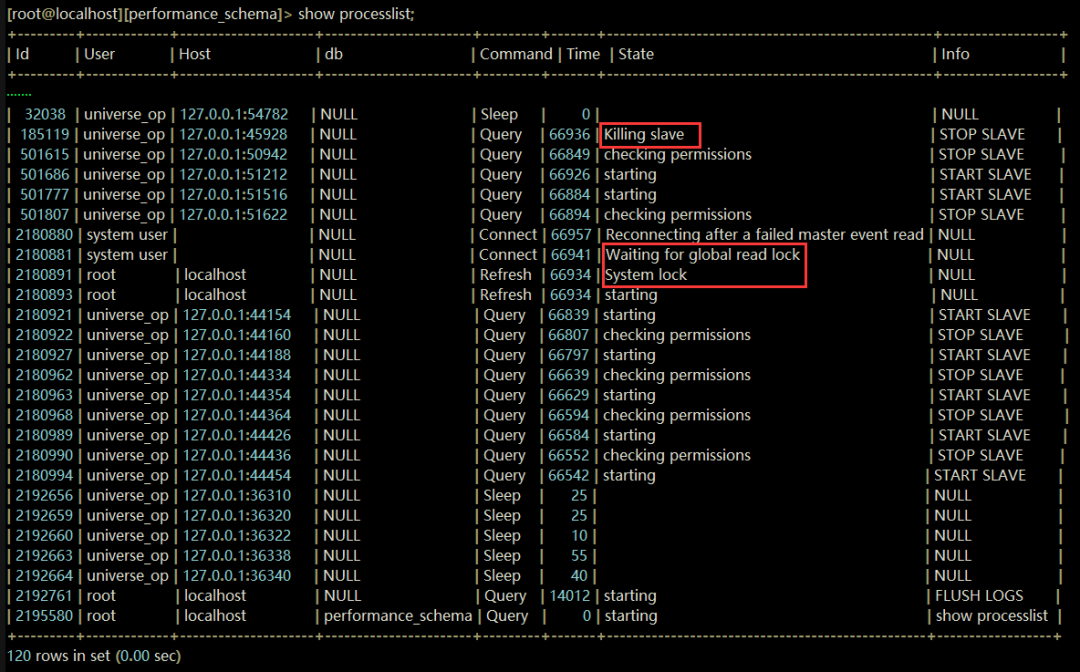
Task: Click the 'show processlist;' command text at top
Action: (x=356, y=14)
